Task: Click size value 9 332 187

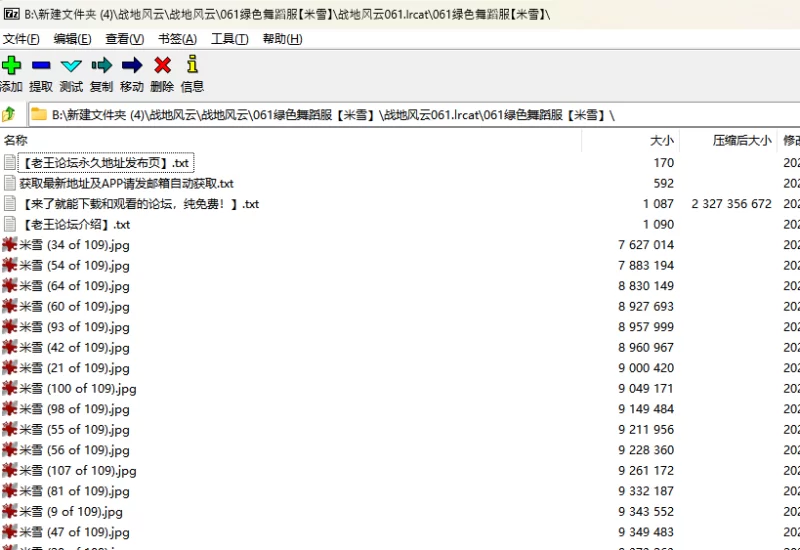Action: 646,491
